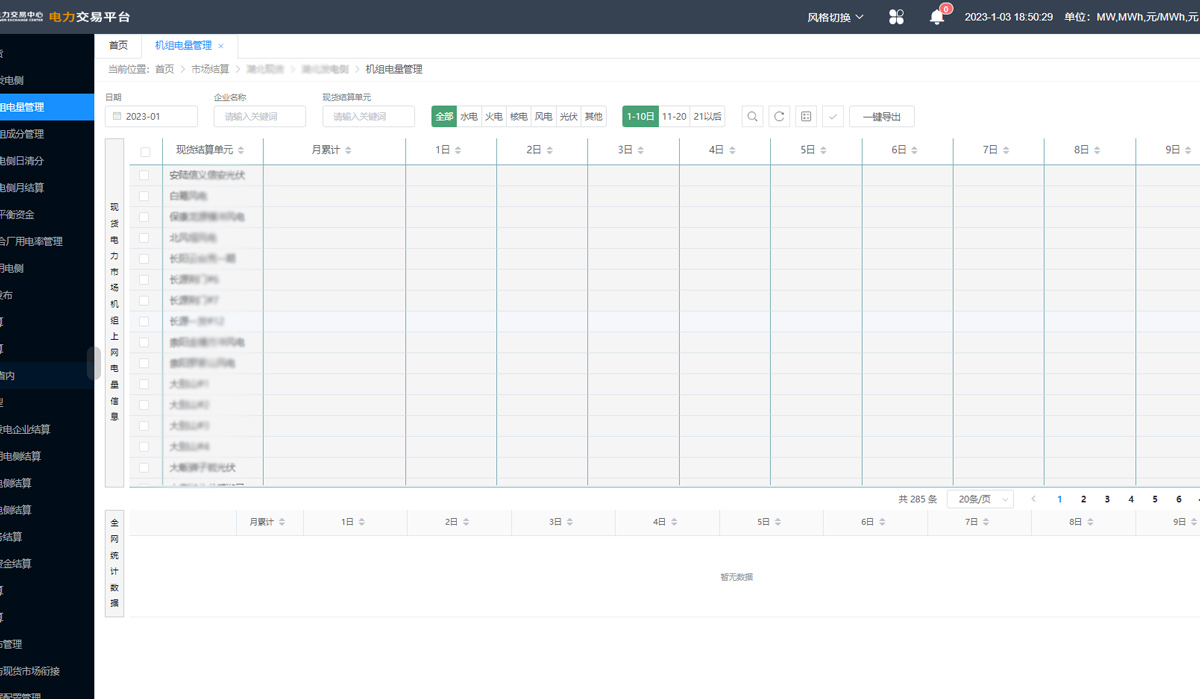Sort upper table by 现货结算单元 column

pos(243,150)
